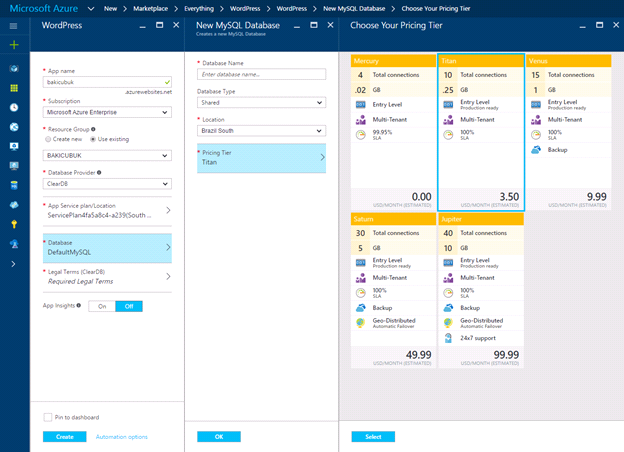Image resolution: width=624 pixels, height=452 pixels.
Task: Click the Saturn price 49.99 value
Action: click(x=419, y=355)
